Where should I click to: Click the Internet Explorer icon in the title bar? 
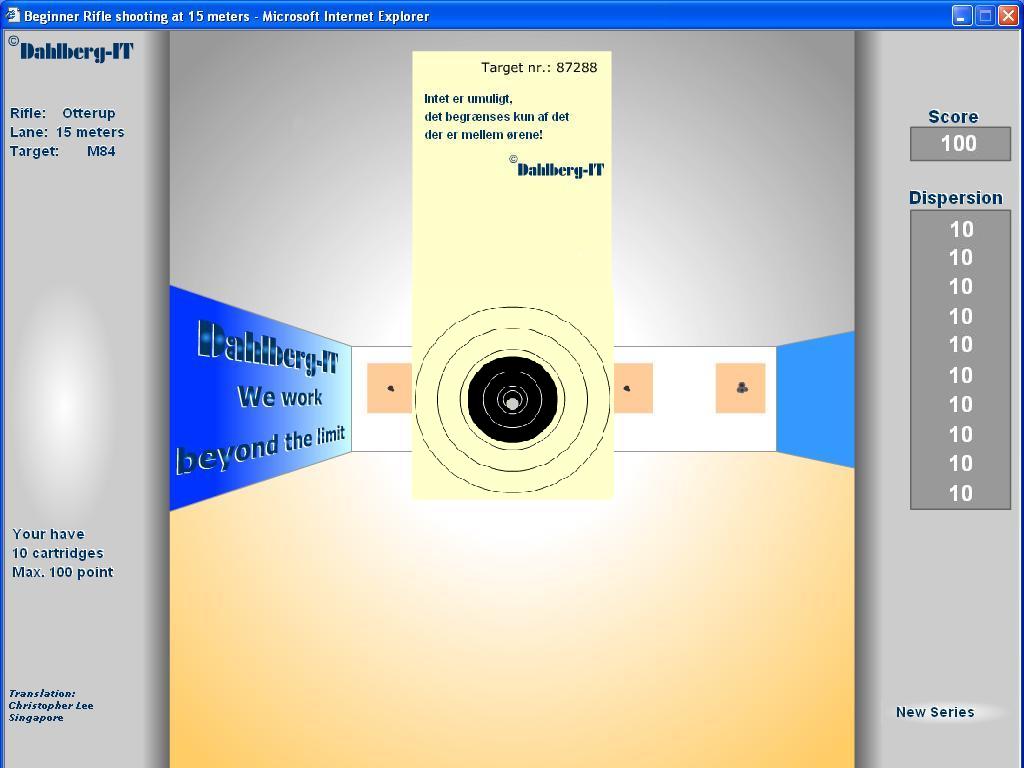[x=12, y=16]
